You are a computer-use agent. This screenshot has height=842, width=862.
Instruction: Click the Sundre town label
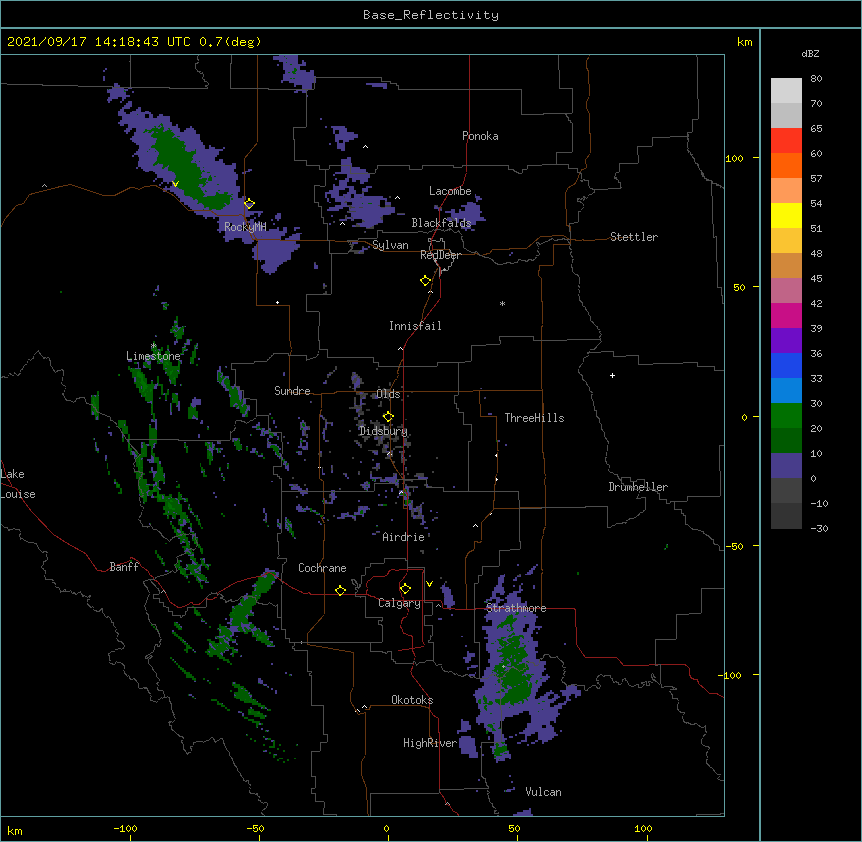point(292,391)
